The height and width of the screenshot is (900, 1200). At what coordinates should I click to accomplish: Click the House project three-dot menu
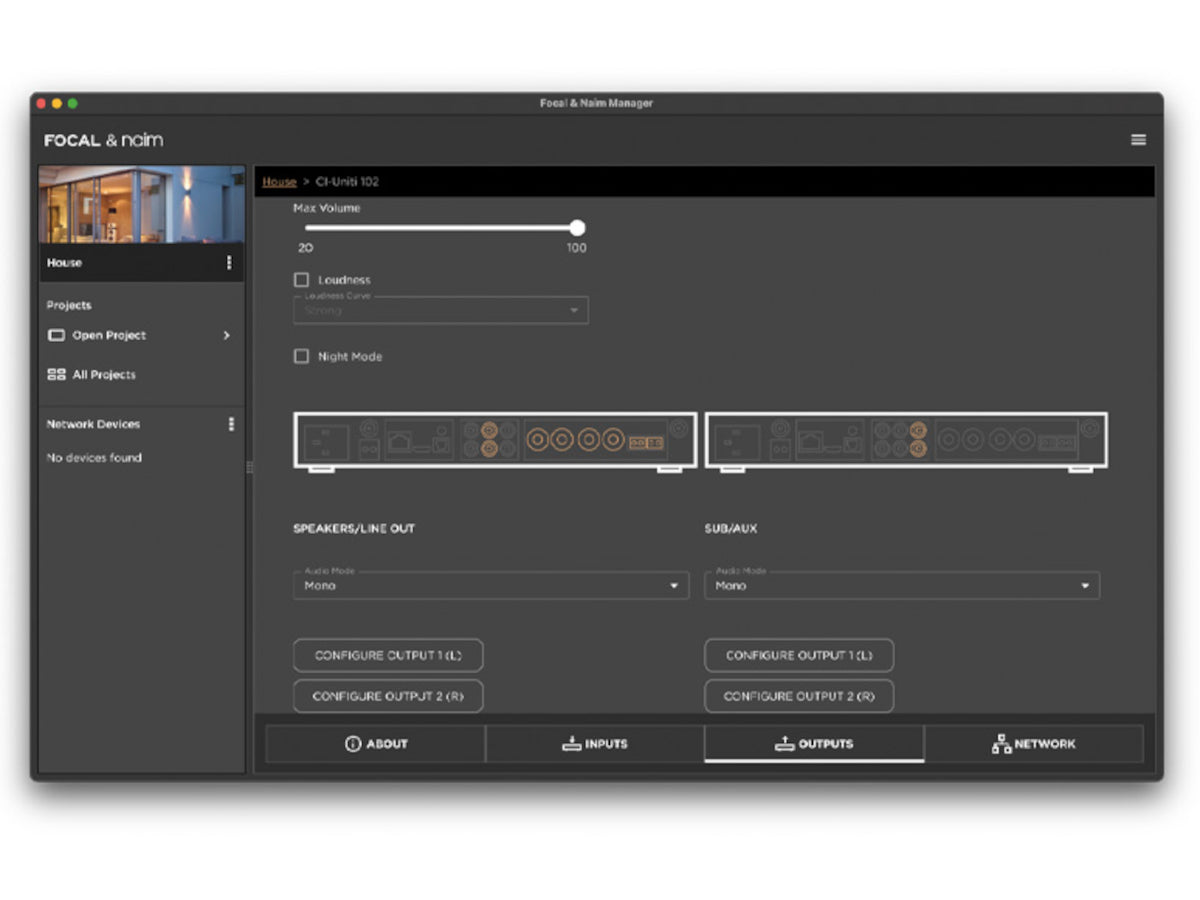pyautogui.click(x=229, y=263)
